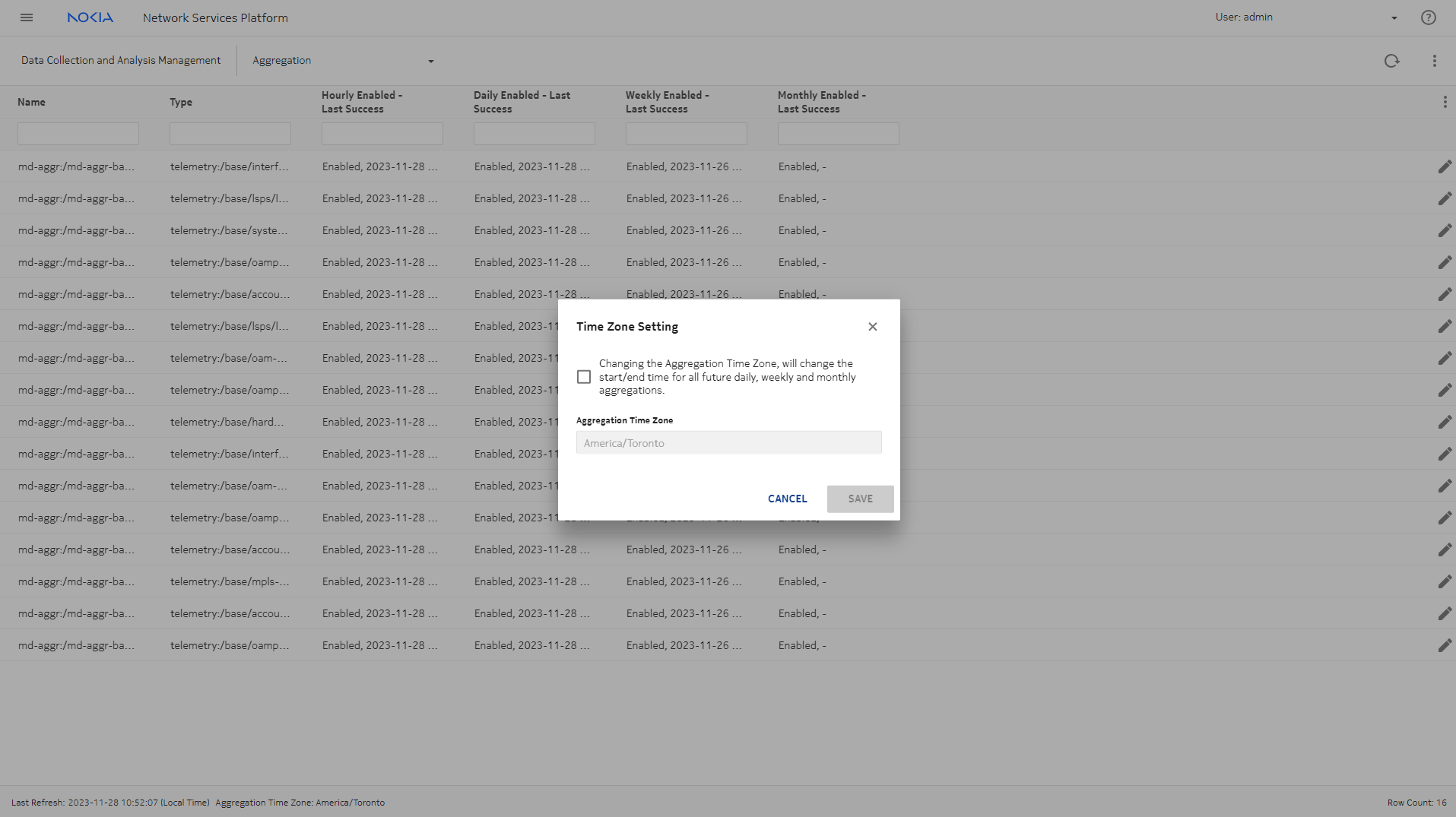The height and width of the screenshot is (817, 1456).
Task: Open the Aggregation Time Zone field
Action: coord(728,443)
